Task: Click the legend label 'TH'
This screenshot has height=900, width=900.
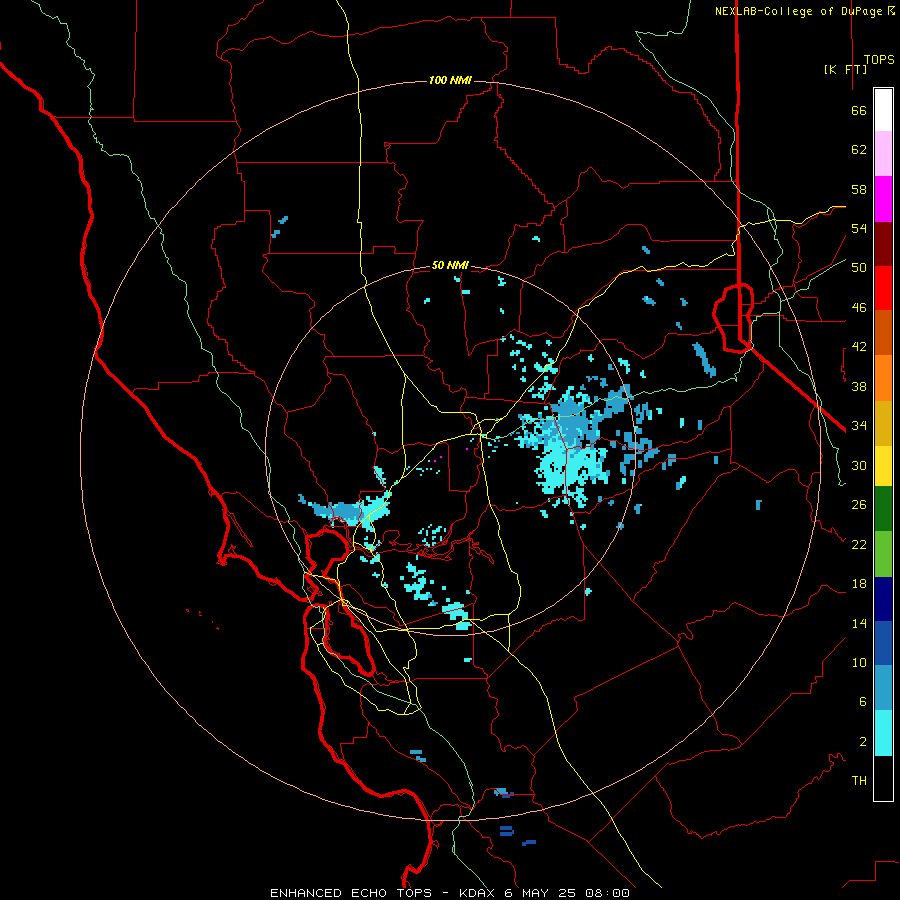Action: pyautogui.click(x=859, y=781)
